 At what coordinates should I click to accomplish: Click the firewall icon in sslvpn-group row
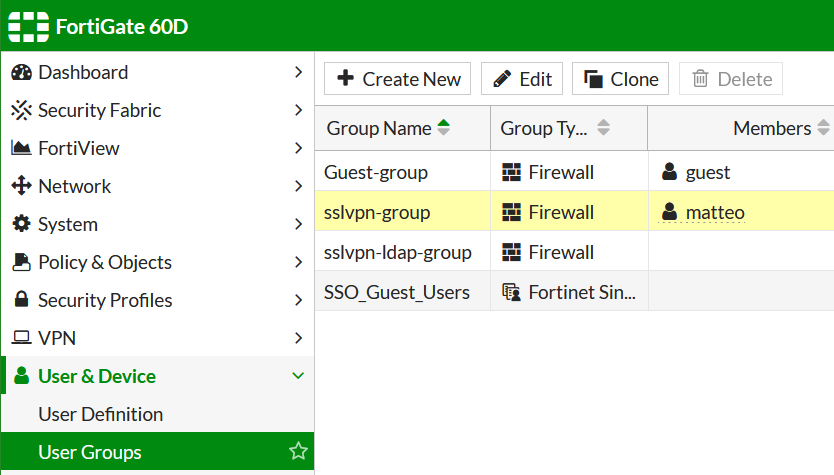(x=511, y=212)
